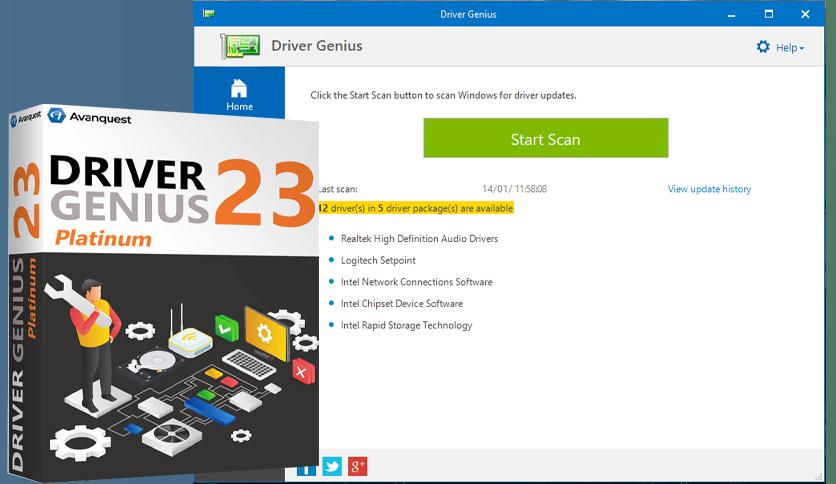
Task: Click the Avanquest logo on the box
Action: click(x=89, y=117)
